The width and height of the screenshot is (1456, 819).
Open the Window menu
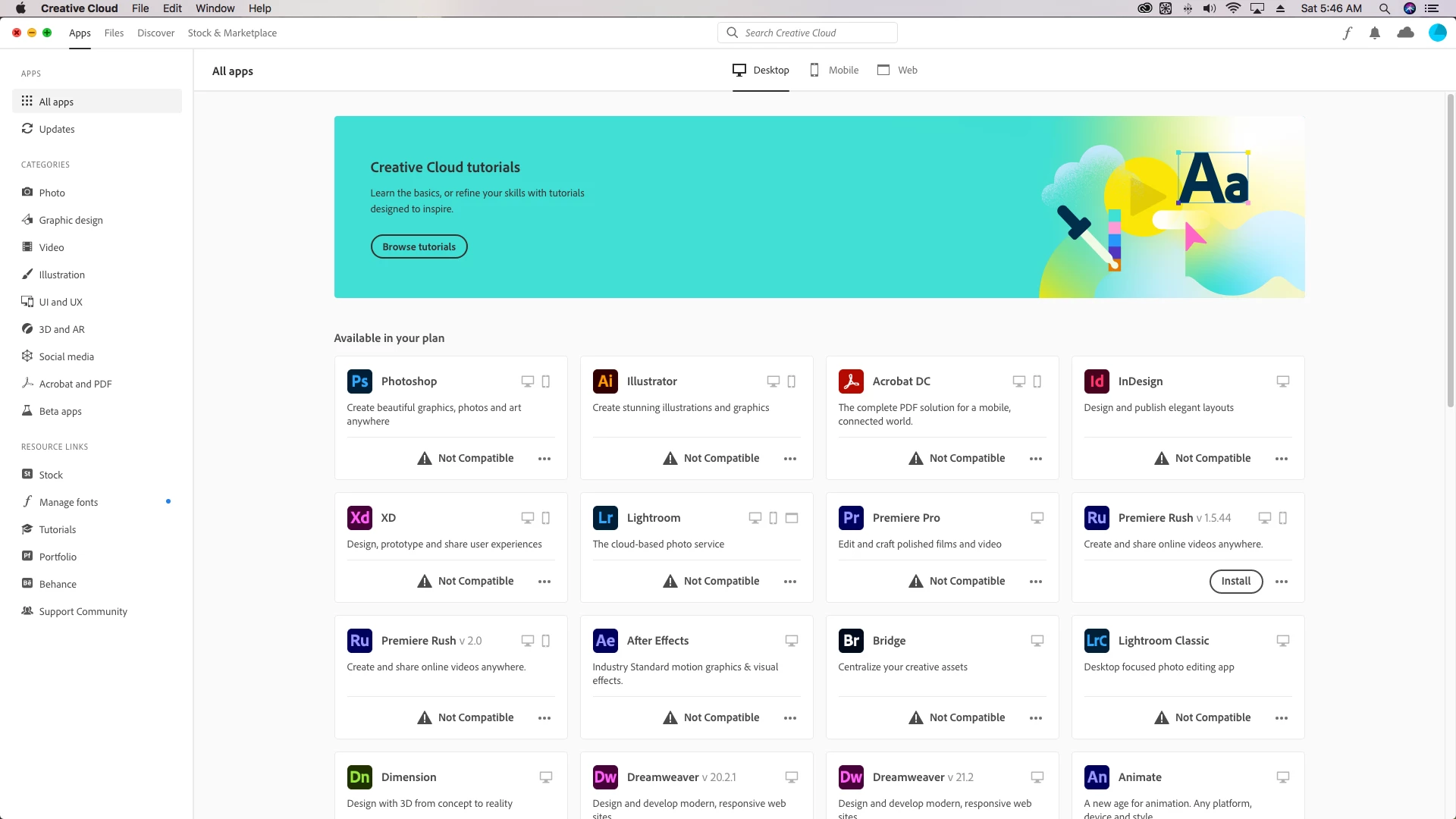(215, 8)
